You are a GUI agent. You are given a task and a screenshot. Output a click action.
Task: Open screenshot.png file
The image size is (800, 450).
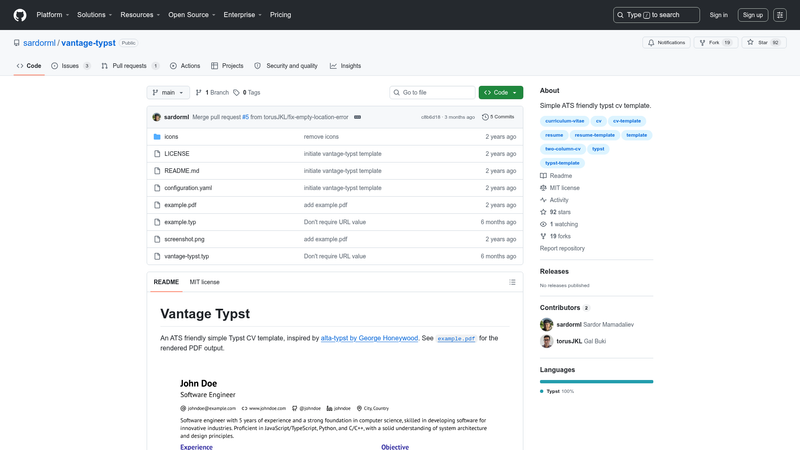[x=184, y=239]
